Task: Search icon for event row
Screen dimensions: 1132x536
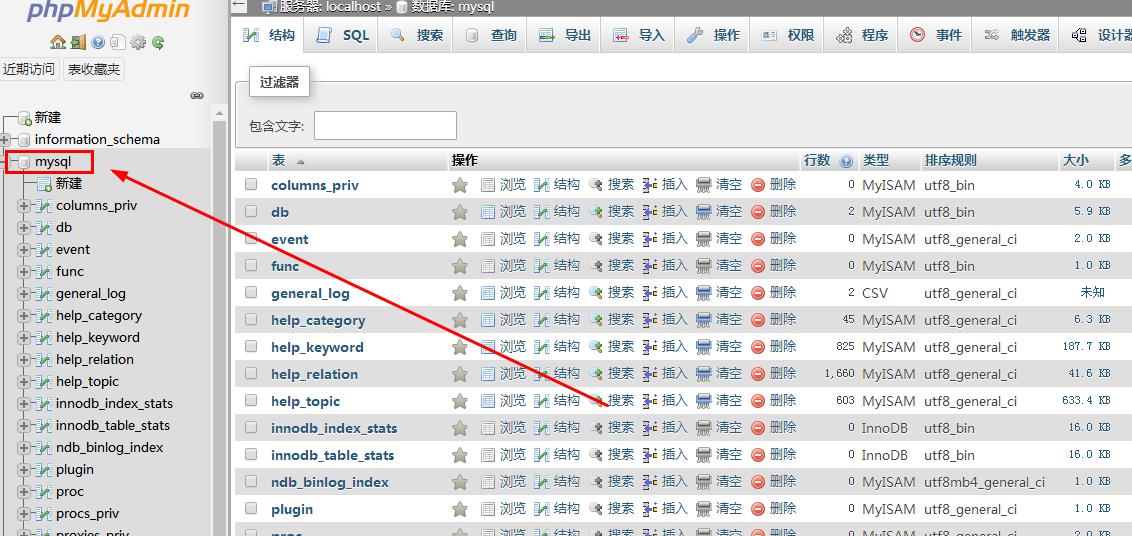Action: pos(596,238)
